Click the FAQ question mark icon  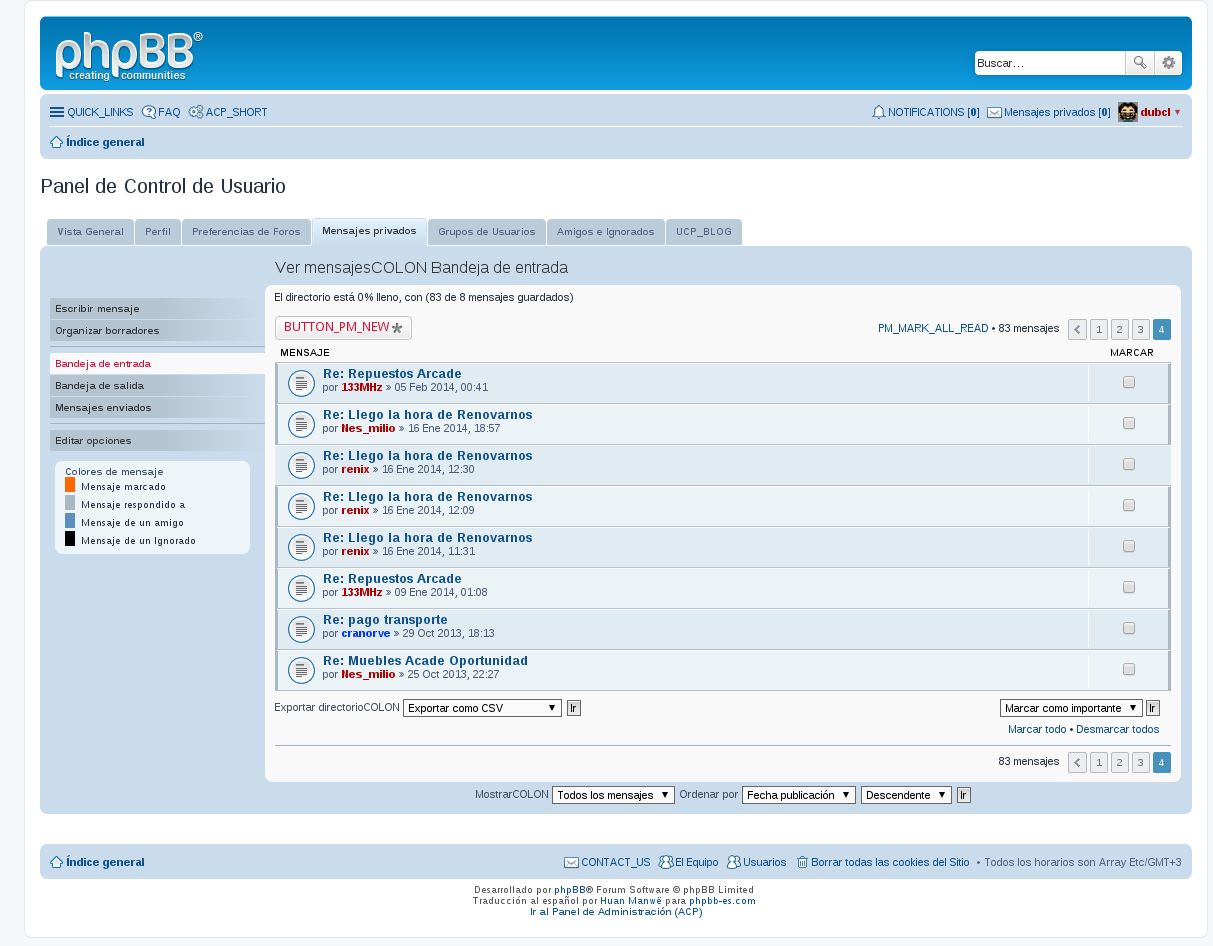pos(149,112)
